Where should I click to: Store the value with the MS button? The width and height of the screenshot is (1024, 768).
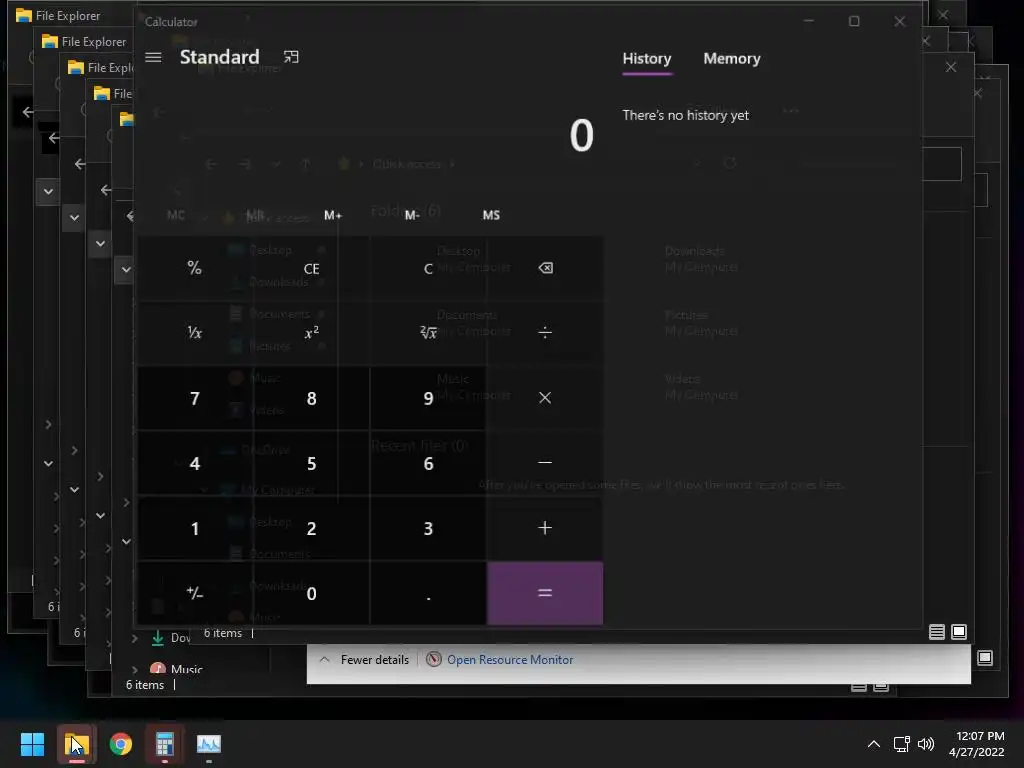[x=491, y=215]
